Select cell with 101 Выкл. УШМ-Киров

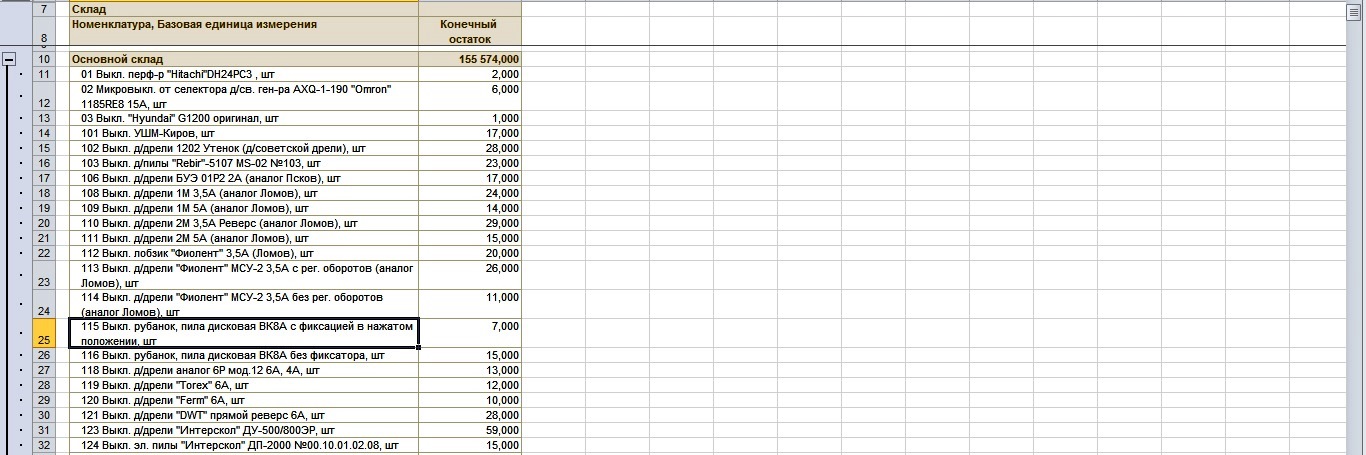point(243,133)
